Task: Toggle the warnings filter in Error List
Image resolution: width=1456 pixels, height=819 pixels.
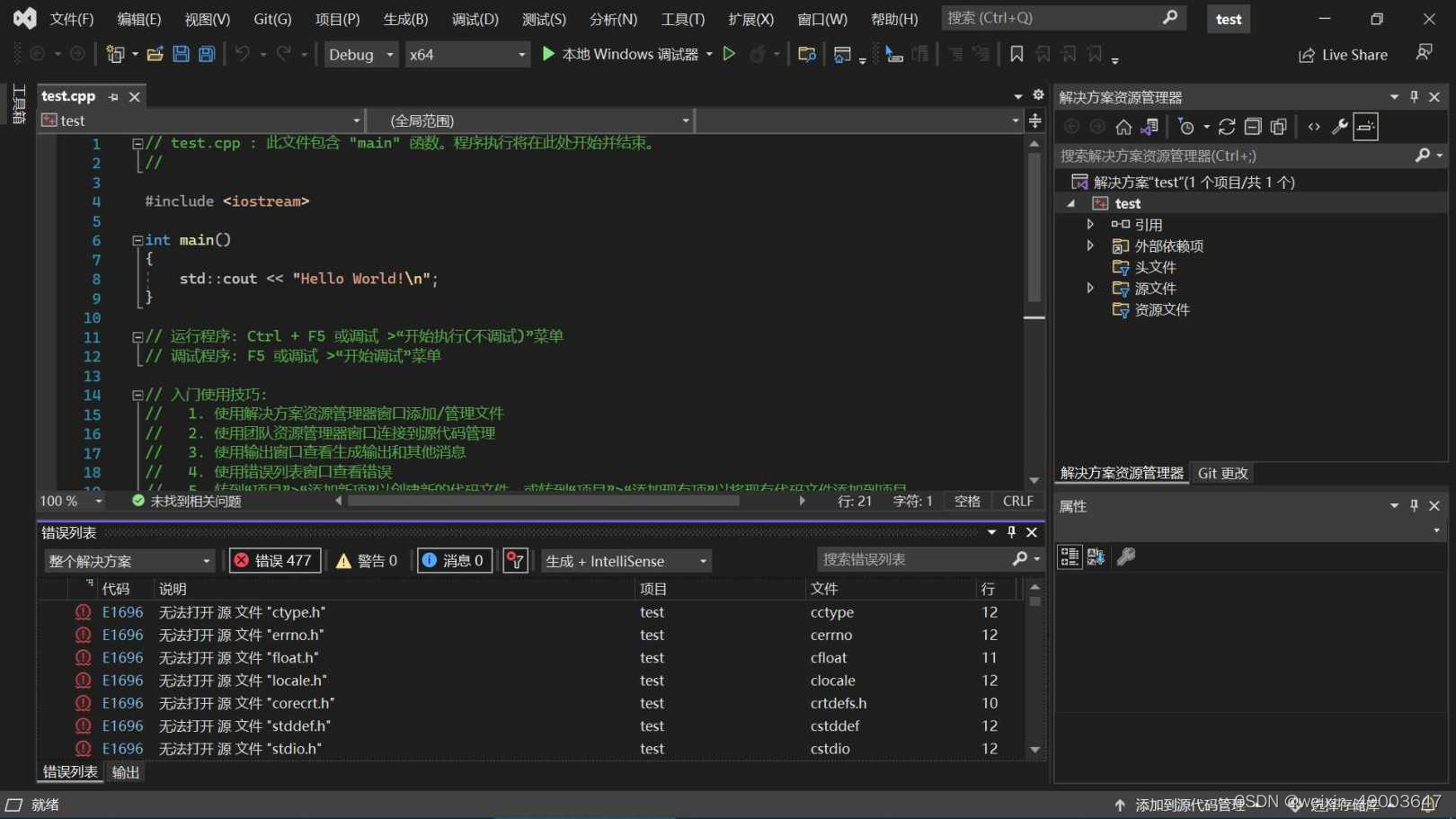Action: click(x=367, y=560)
